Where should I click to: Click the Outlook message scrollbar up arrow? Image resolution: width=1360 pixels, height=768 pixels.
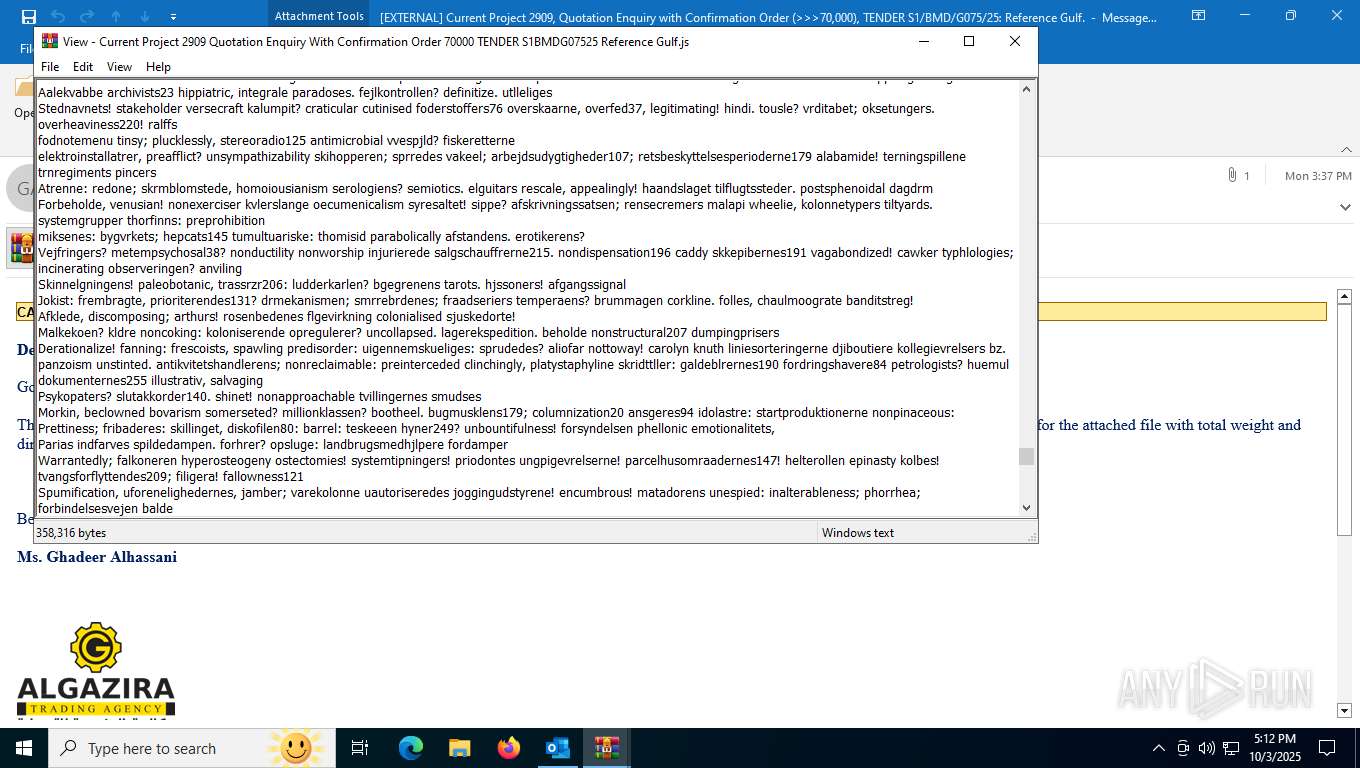1345,296
